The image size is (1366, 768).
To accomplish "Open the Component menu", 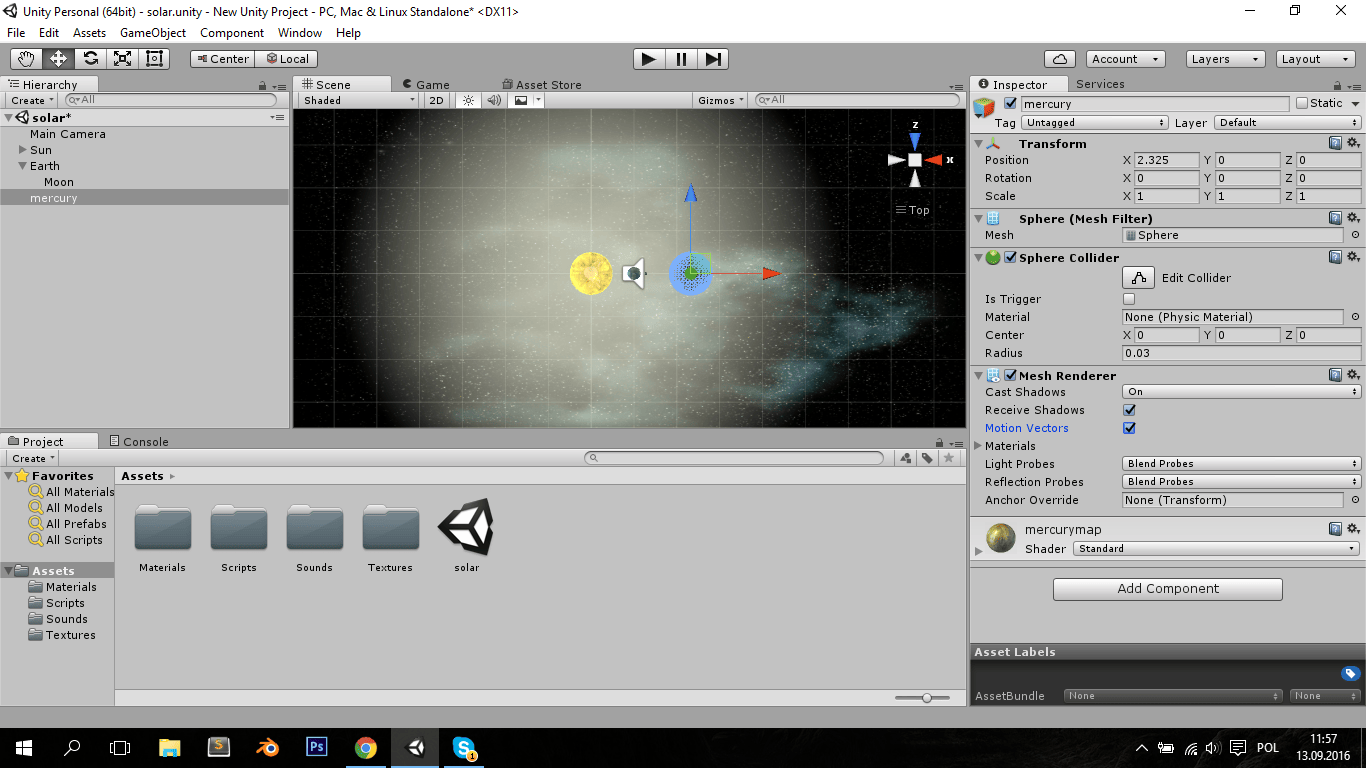I will 232,33.
